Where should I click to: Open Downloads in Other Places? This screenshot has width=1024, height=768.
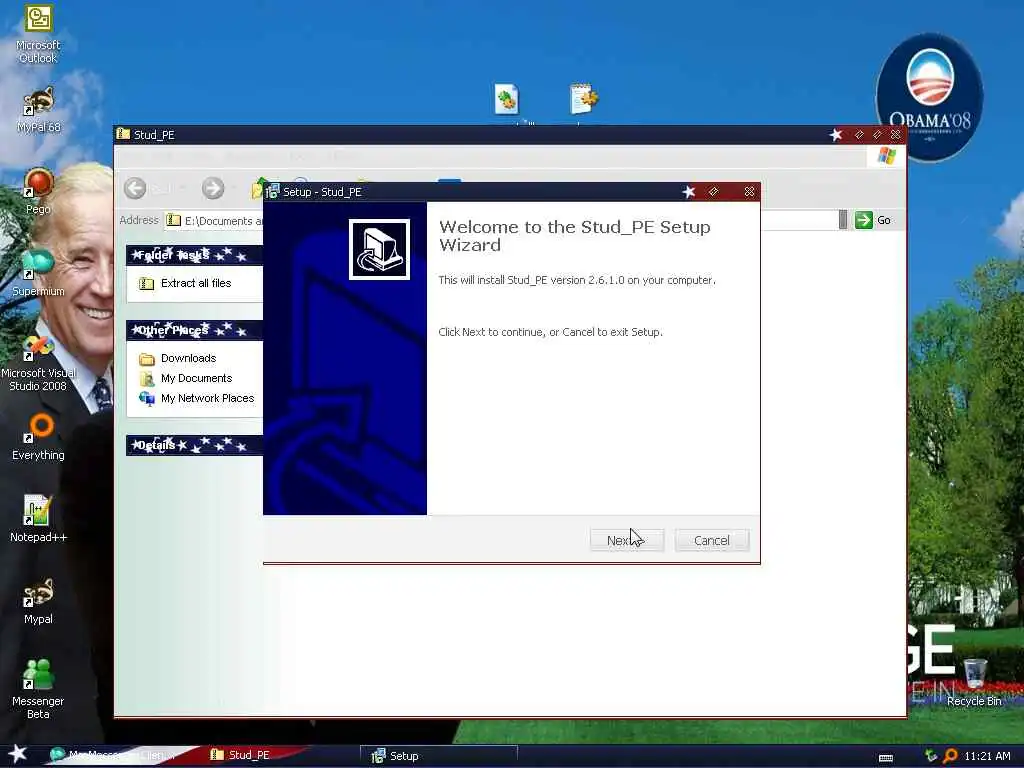(x=178, y=359)
